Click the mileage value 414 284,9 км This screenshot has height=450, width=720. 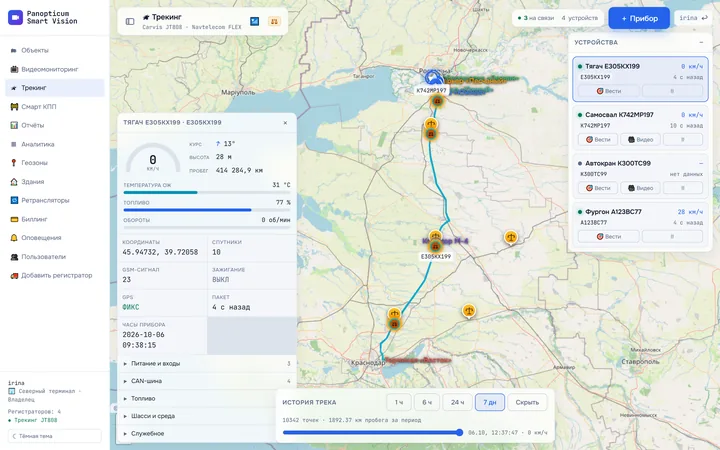[239, 170]
